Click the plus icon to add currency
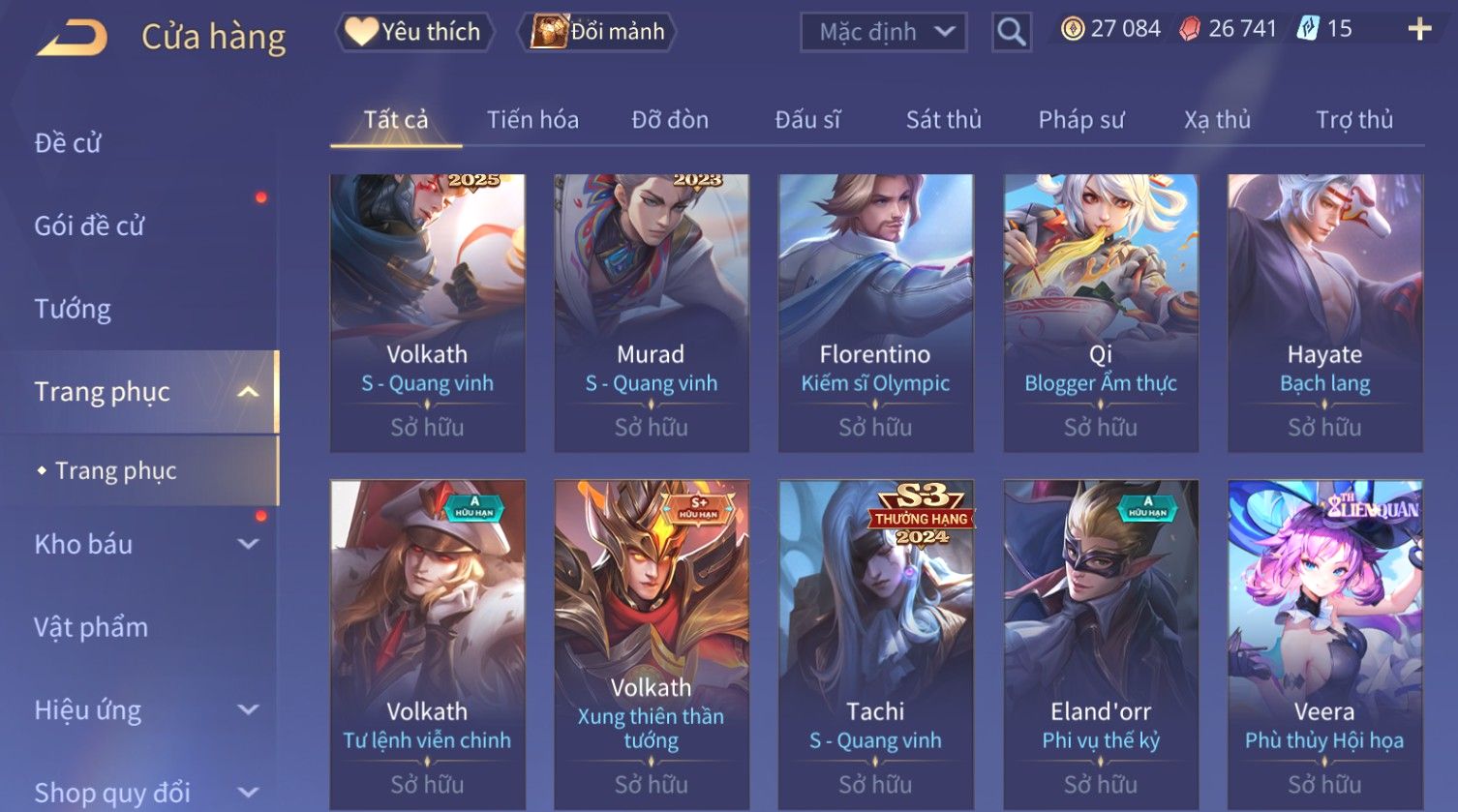1458x812 pixels. [1419, 29]
